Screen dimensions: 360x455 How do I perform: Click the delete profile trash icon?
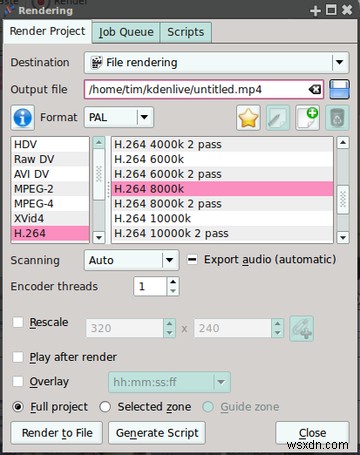(x=337, y=118)
